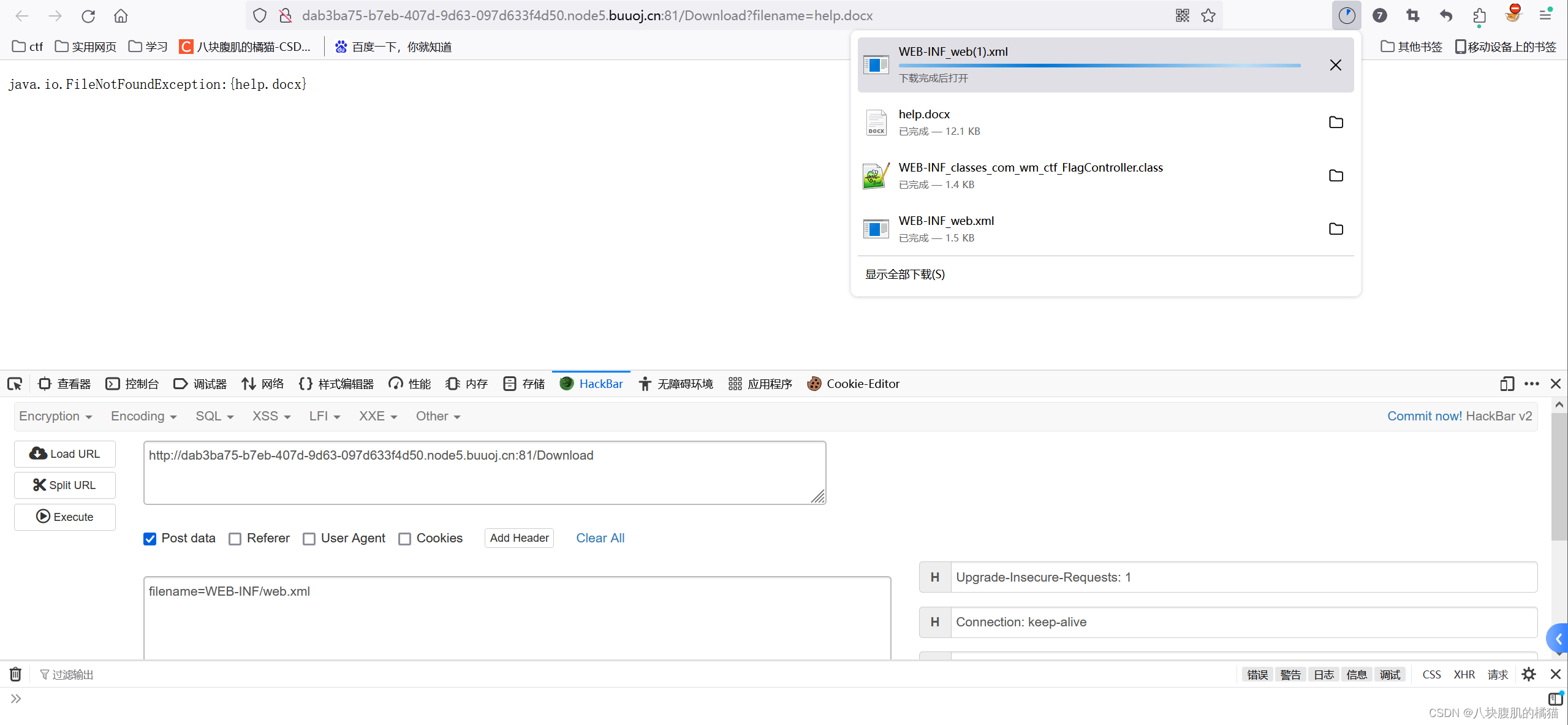Viewport: 1568px width, 725px height.
Task: Open the SQL dropdown menu
Action: click(214, 416)
